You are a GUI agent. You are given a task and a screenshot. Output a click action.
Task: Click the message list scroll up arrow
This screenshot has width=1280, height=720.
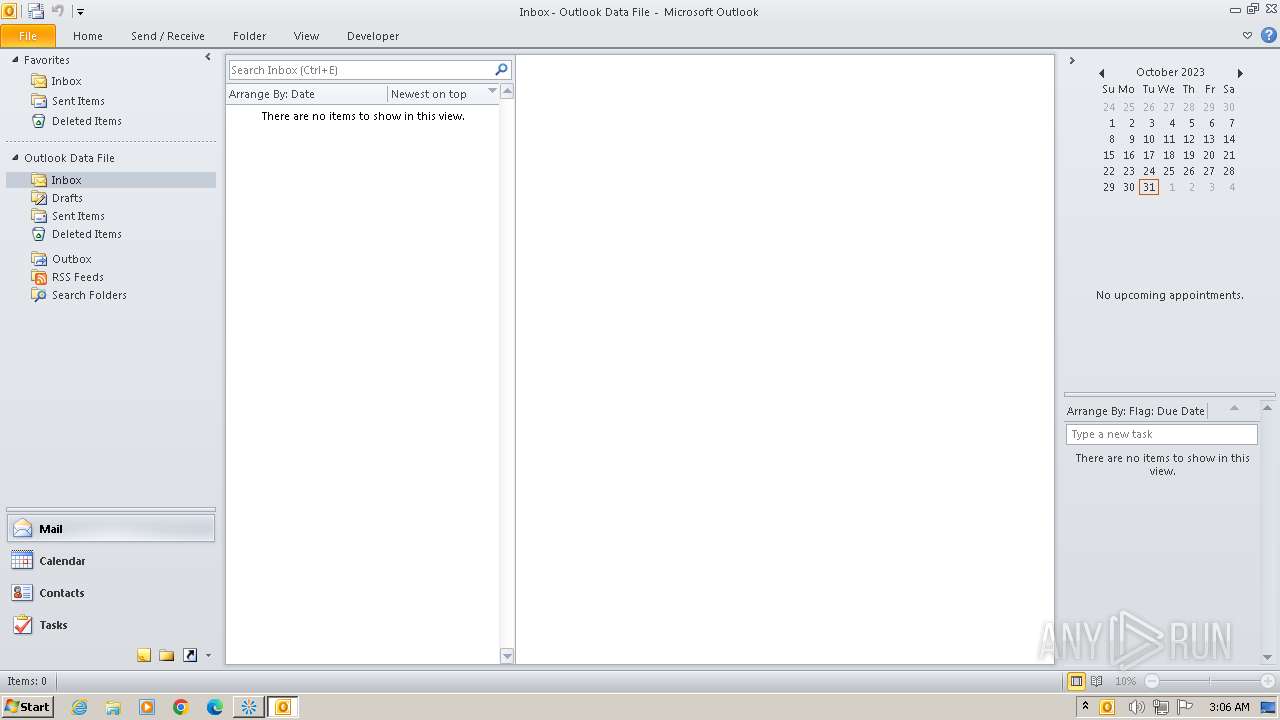point(507,91)
